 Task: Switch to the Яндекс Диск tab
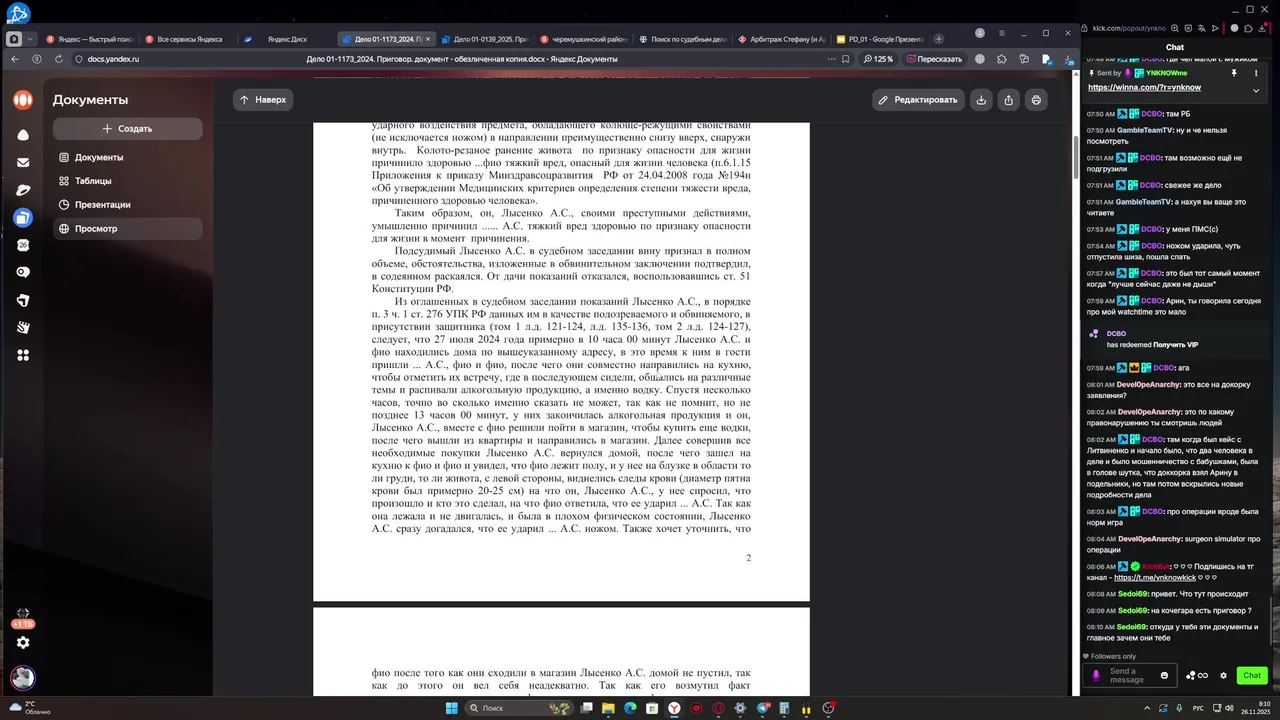[x=286, y=39]
